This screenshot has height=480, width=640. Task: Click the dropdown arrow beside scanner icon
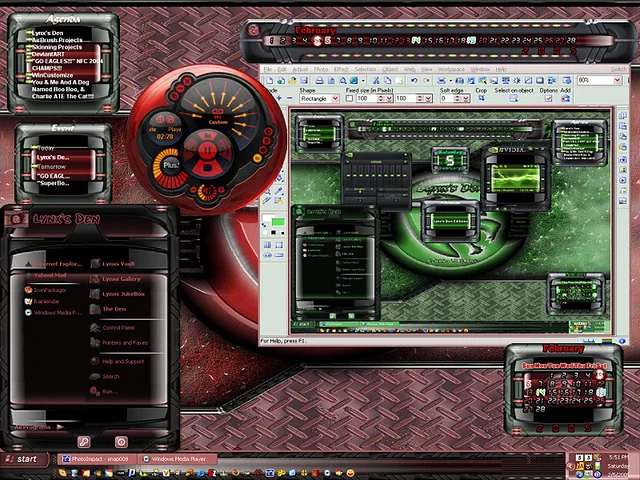pyautogui.click(x=450, y=80)
